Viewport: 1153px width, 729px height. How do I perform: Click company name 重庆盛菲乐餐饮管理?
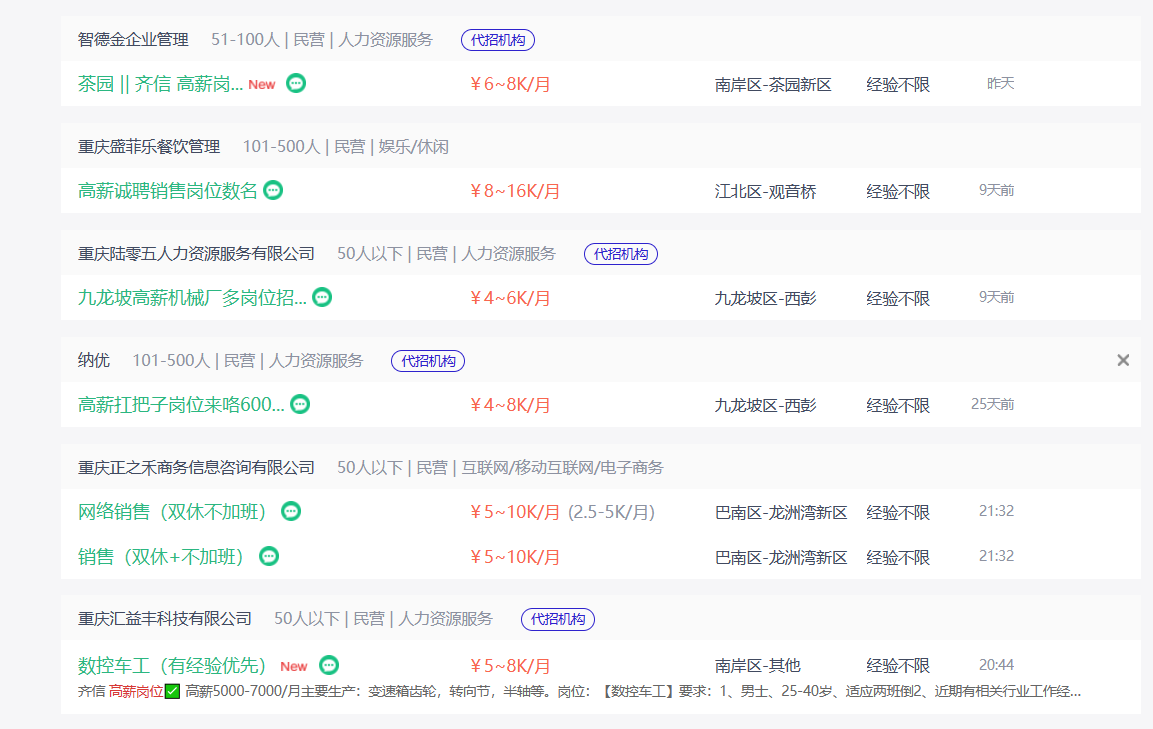click(149, 147)
